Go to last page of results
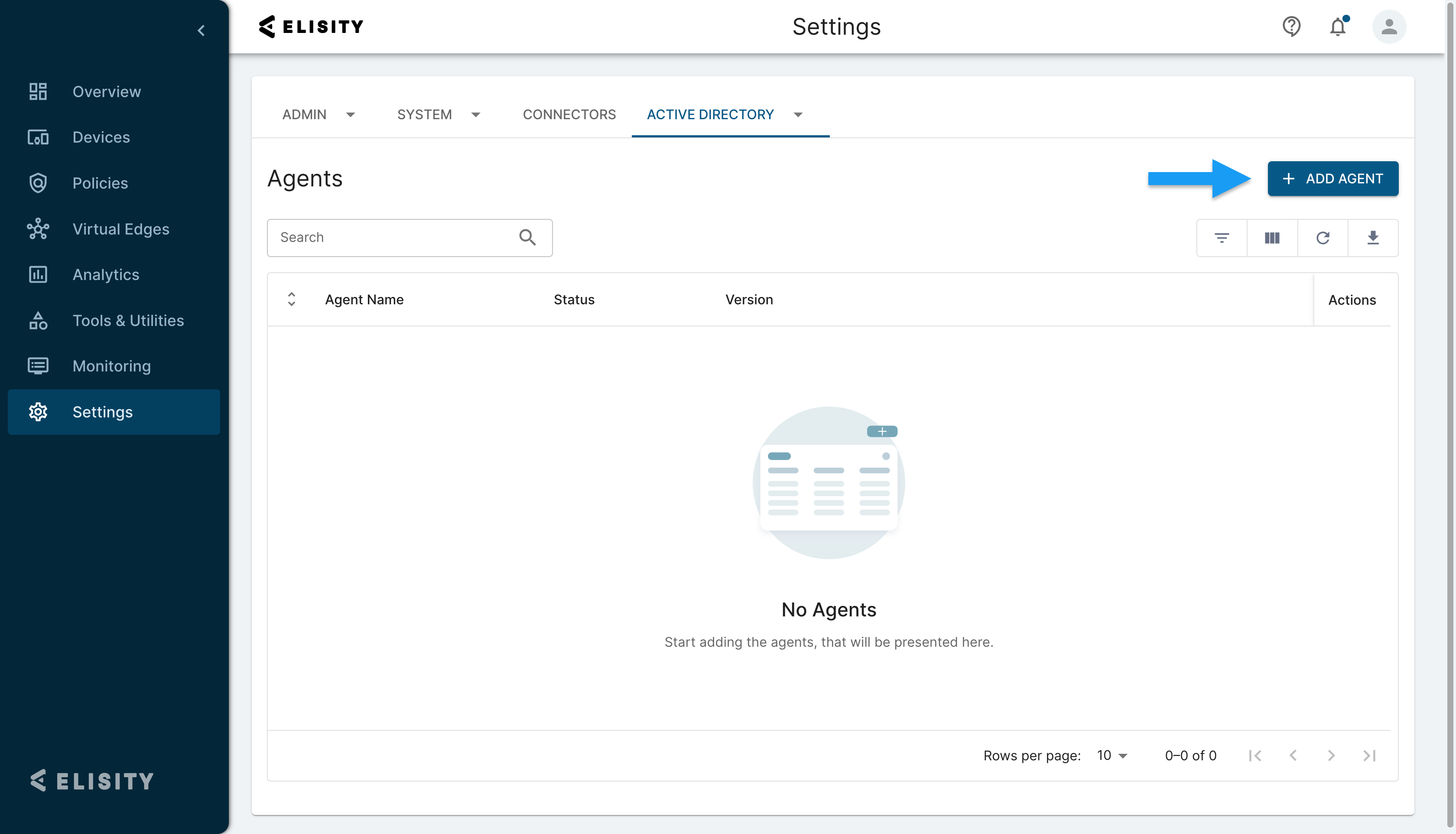Screen dimensions: 1456x834 1369,756
